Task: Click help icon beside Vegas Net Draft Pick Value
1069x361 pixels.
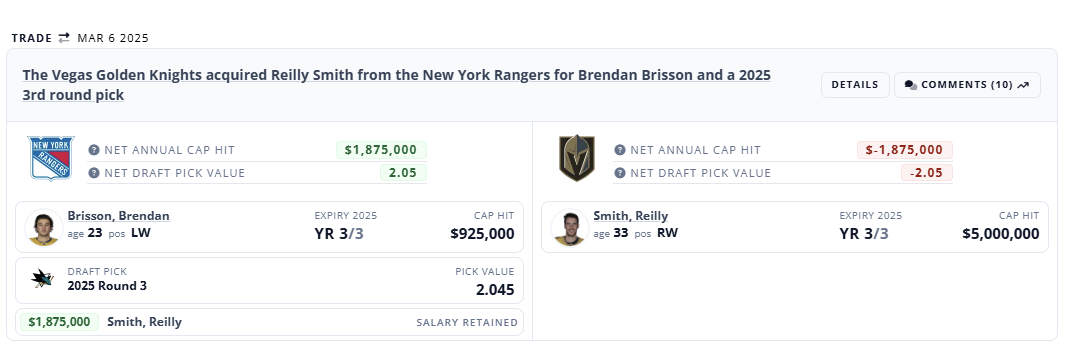Action: tap(620, 173)
